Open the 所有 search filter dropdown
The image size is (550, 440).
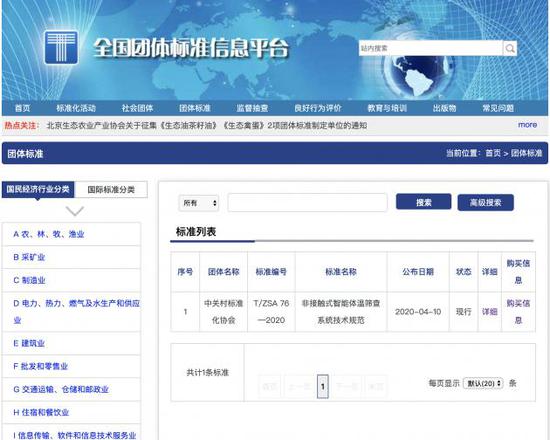199,203
